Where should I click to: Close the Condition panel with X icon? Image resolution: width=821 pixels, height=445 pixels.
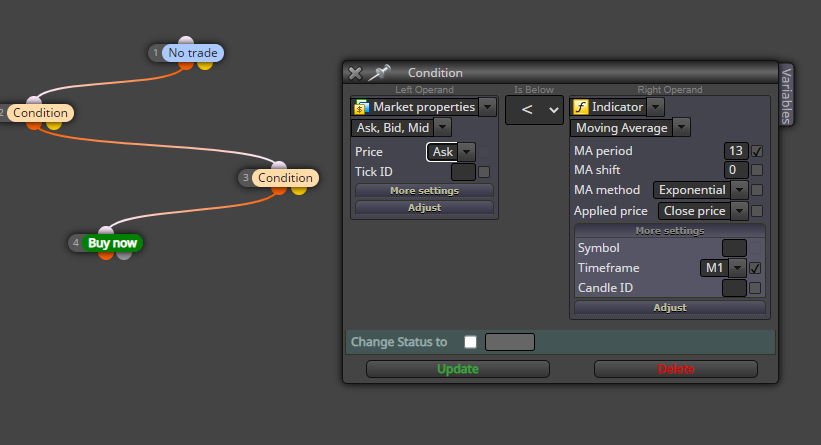[355, 73]
